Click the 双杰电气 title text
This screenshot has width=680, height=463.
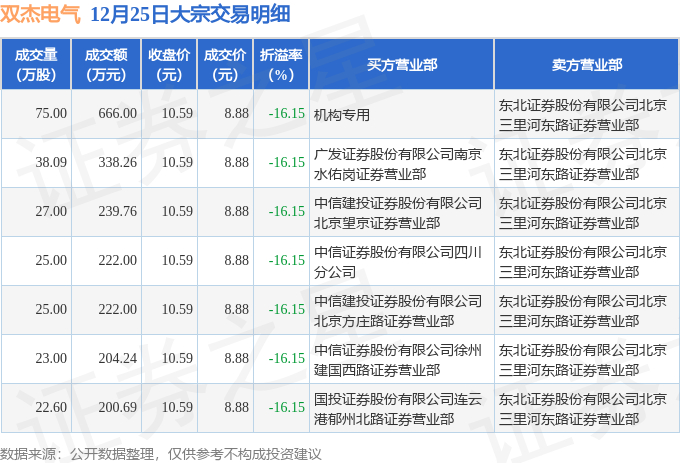coord(40,15)
